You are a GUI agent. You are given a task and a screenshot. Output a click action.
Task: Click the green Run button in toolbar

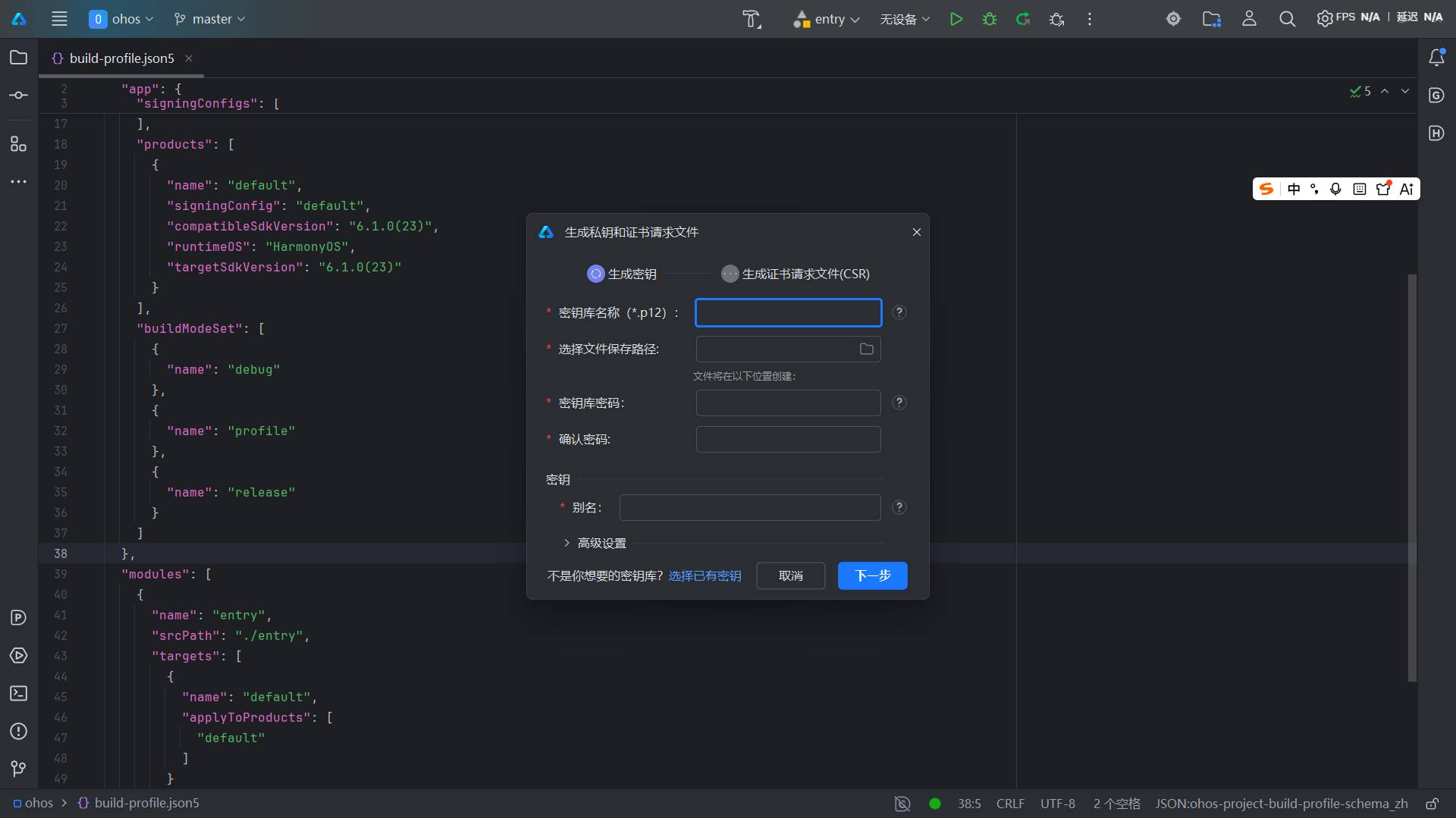[x=956, y=19]
